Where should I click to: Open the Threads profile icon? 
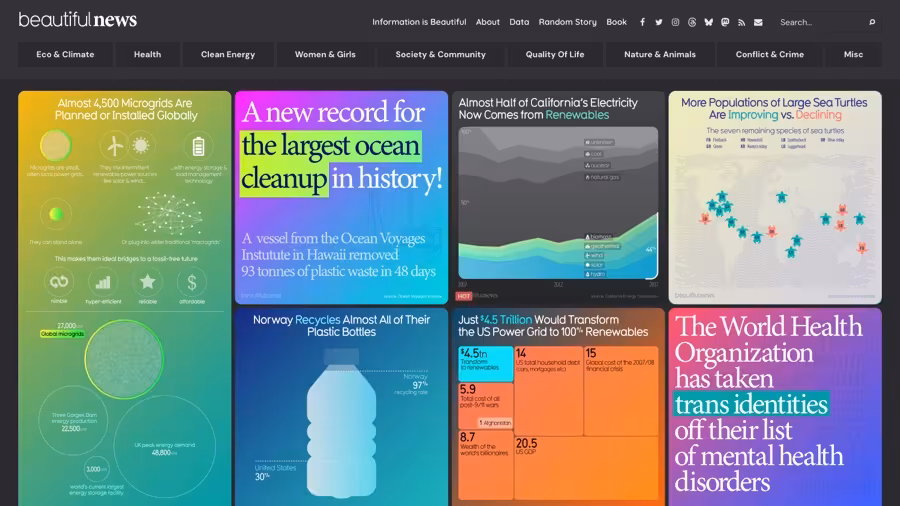tap(692, 22)
